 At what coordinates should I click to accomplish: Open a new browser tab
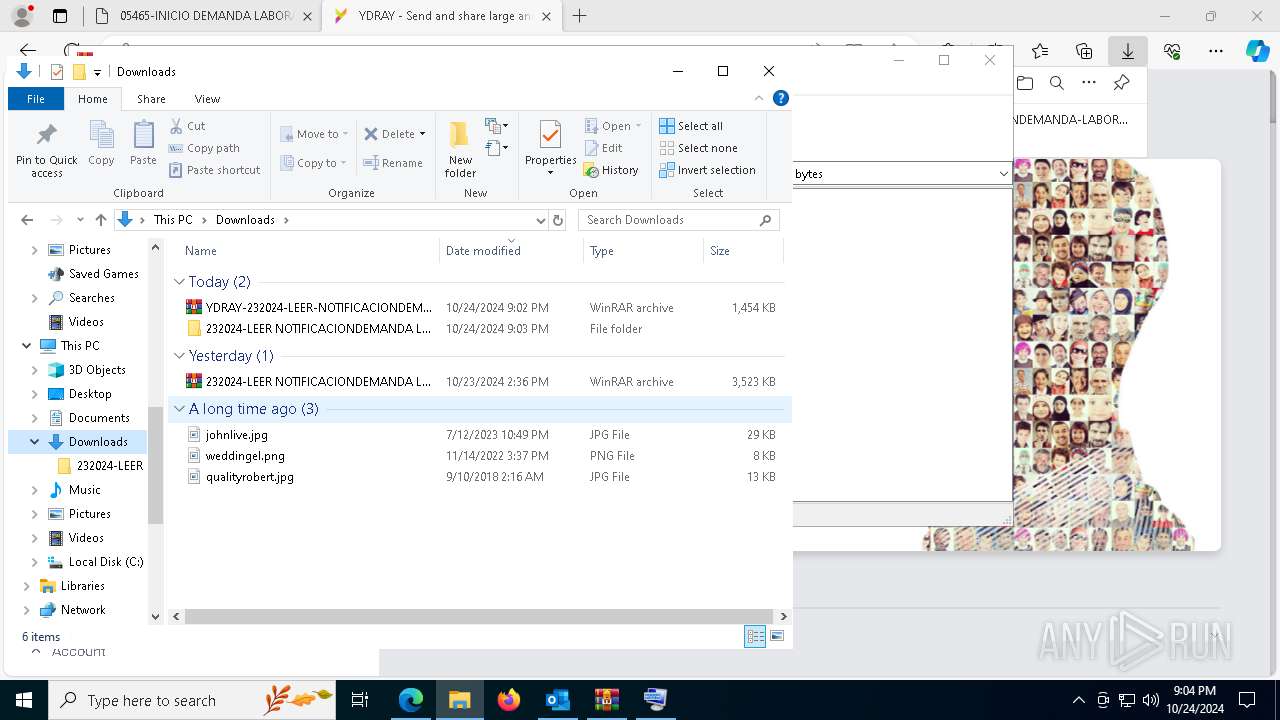pyautogui.click(x=579, y=16)
